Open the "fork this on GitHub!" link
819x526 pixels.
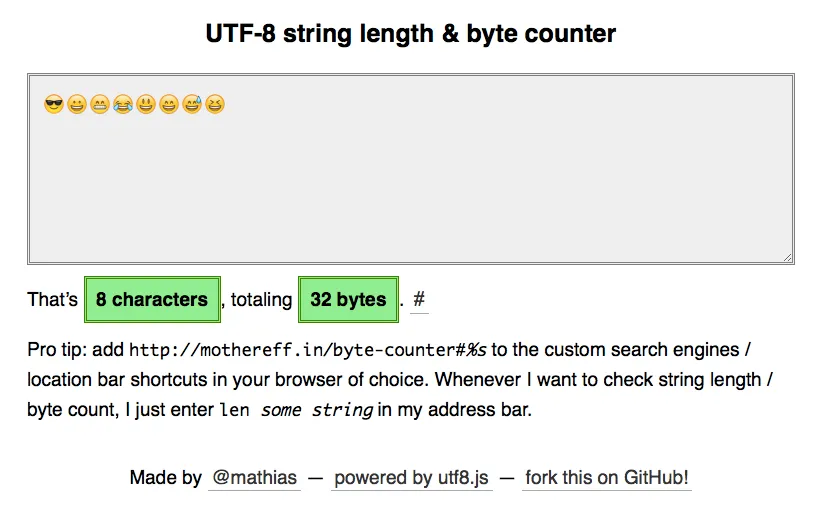pyautogui.click(x=607, y=477)
